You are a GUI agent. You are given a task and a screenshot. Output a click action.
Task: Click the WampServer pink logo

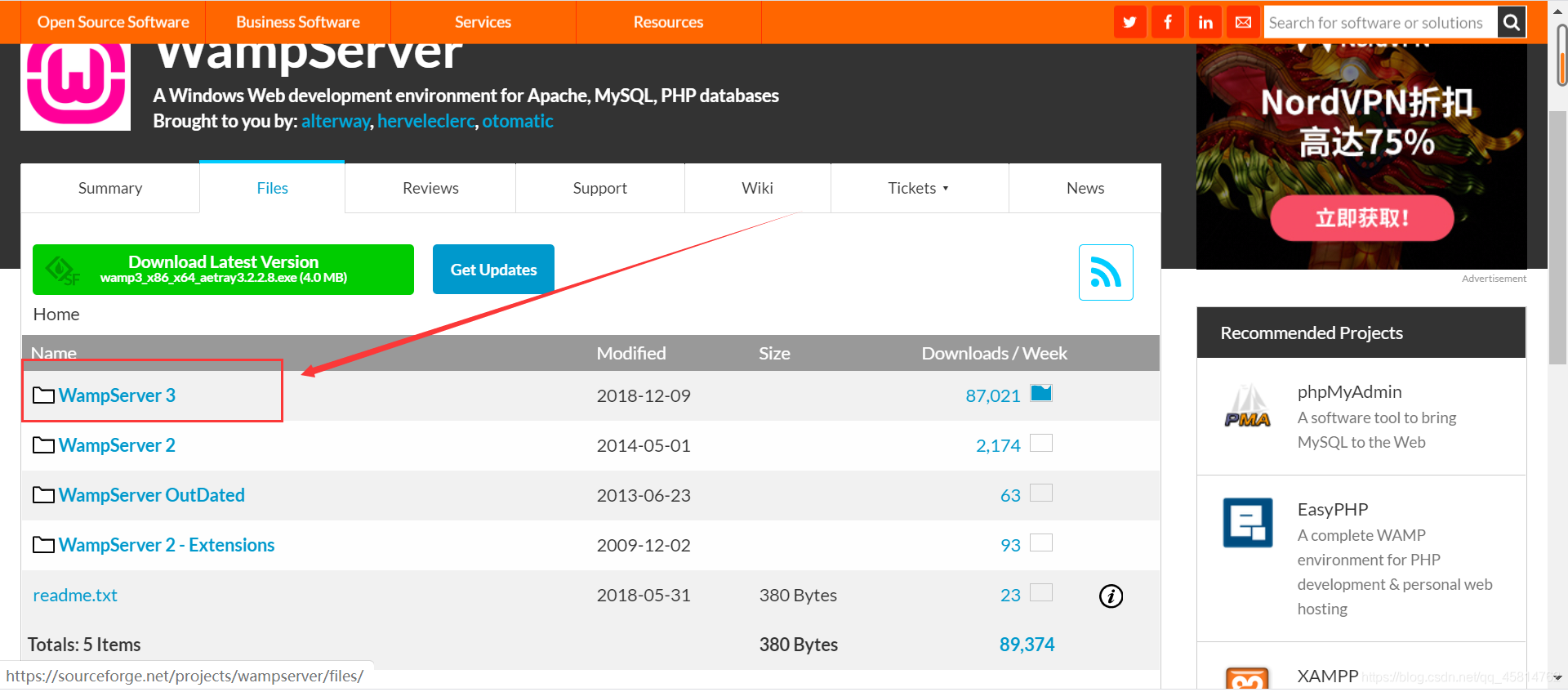[75, 86]
